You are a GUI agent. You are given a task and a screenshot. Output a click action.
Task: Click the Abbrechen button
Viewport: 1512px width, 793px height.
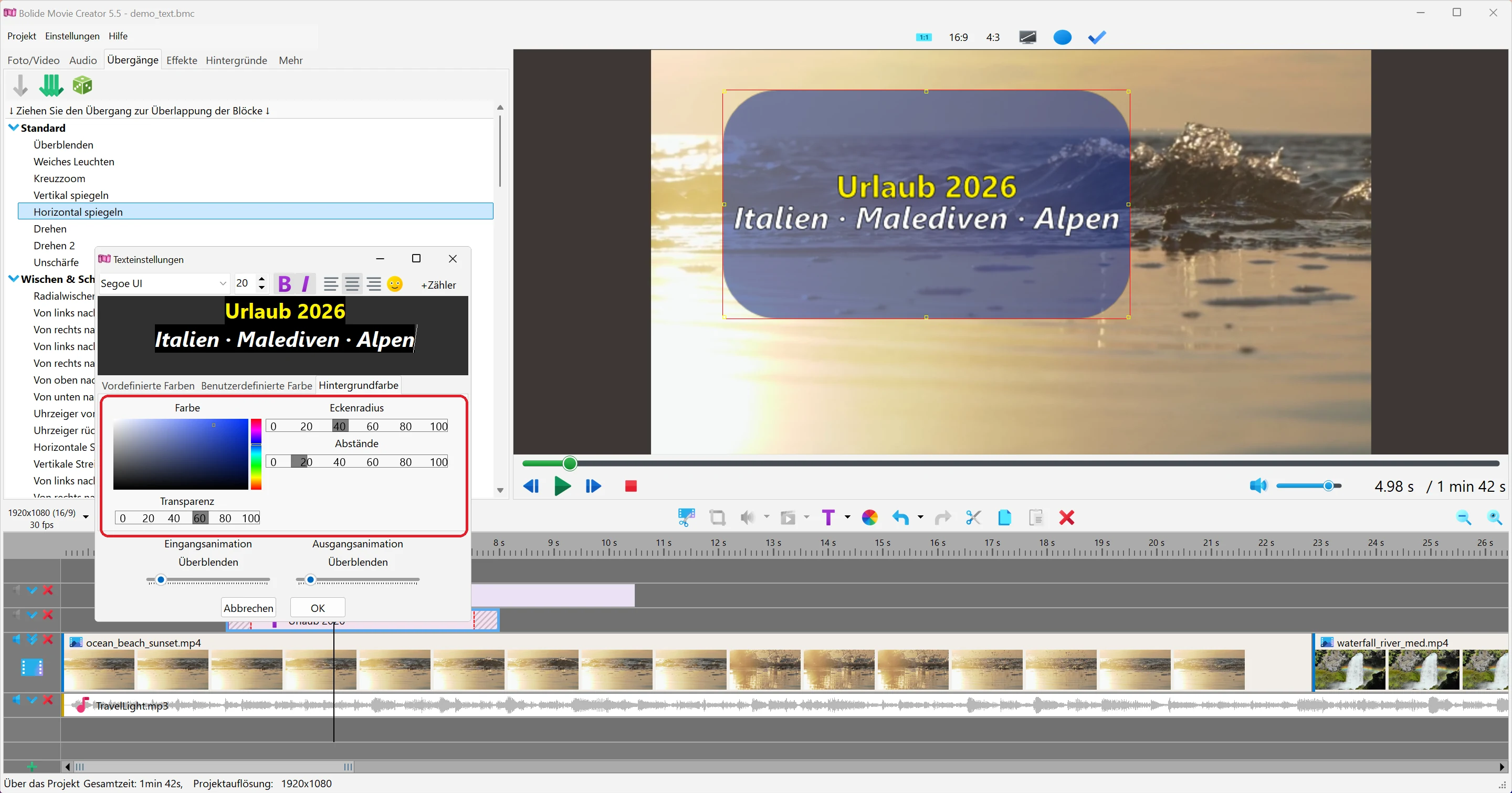click(248, 608)
